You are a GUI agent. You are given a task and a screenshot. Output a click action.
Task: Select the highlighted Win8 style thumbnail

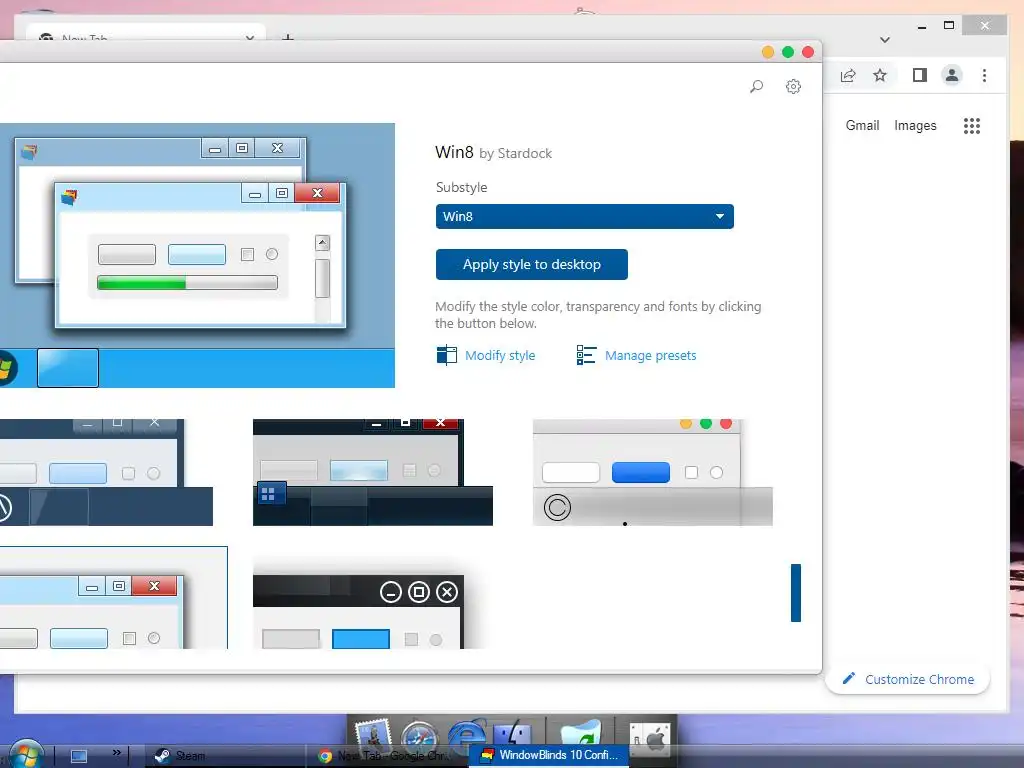tap(114, 598)
